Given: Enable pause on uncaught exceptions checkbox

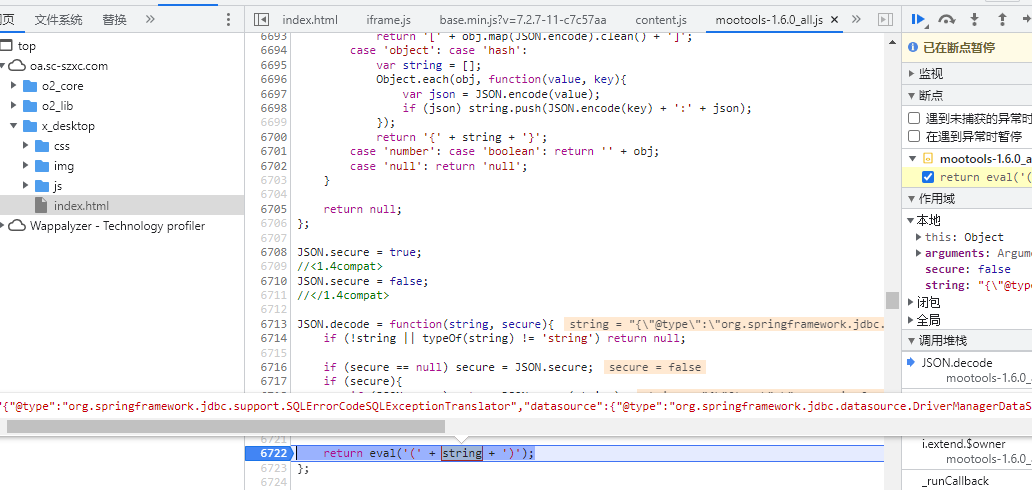Looking at the screenshot, I should coord(914,118).
